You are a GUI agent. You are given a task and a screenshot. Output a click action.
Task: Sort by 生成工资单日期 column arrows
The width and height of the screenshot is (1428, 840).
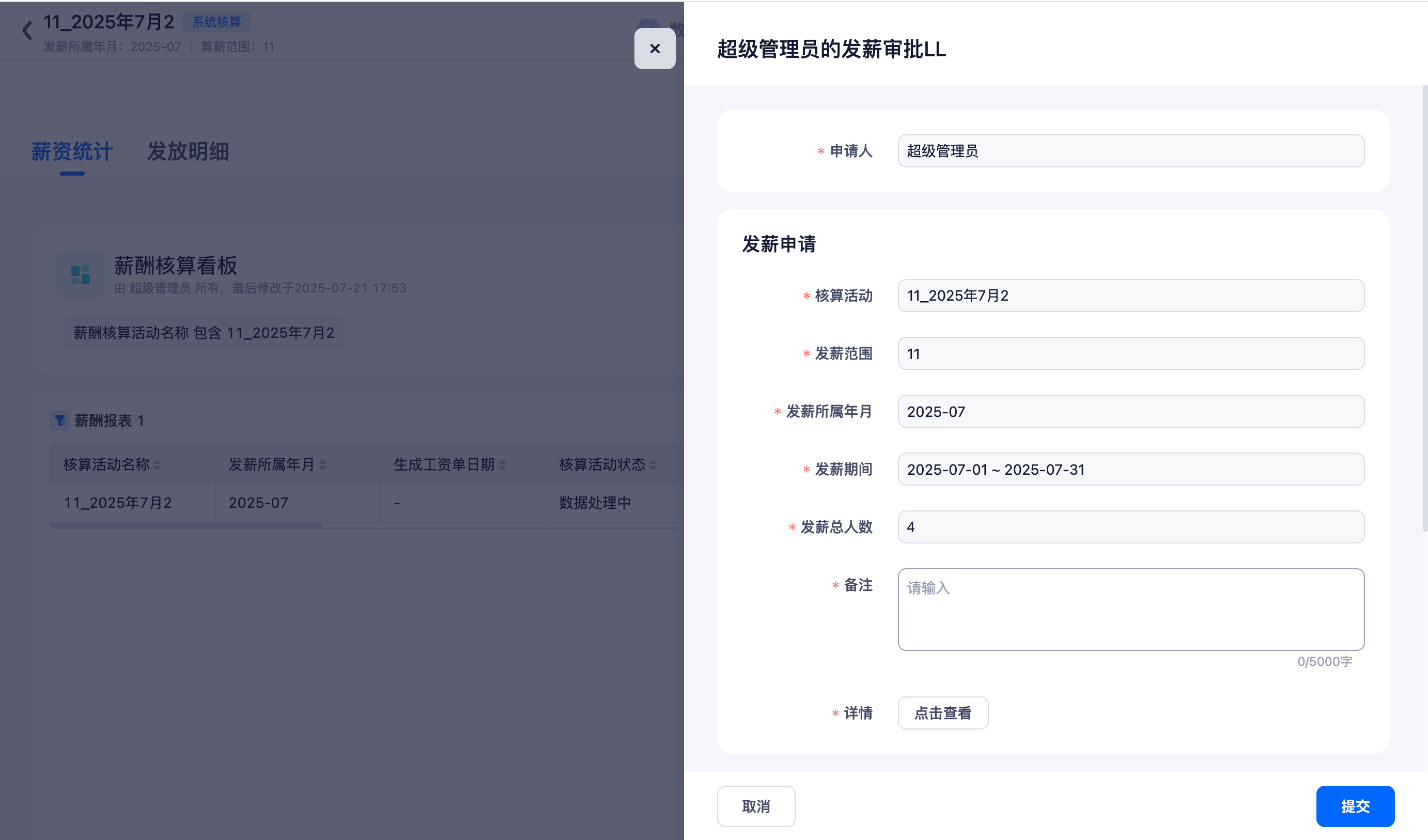[502, 465]
